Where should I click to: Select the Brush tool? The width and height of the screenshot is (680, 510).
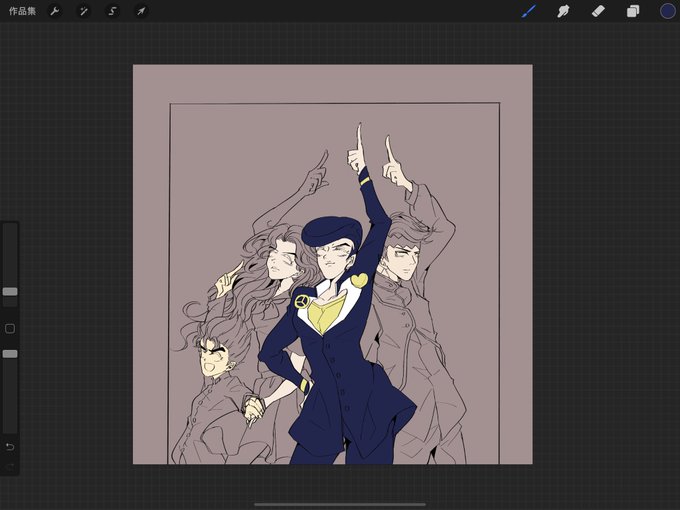click(529, 11)
